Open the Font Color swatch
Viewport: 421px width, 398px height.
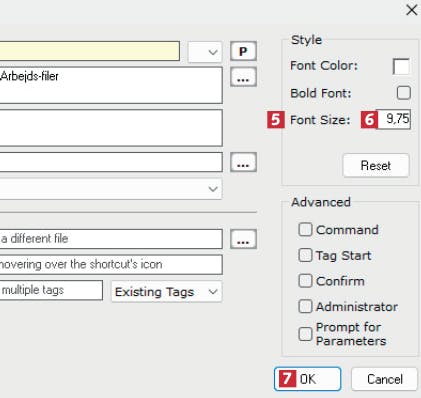click(x=401, y=66)
